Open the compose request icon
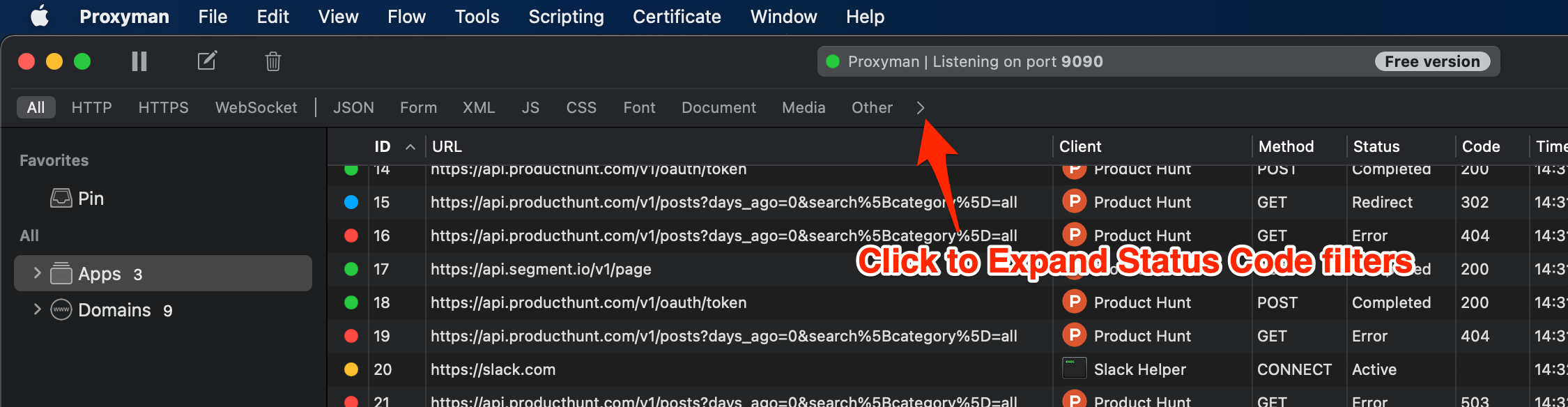This screenshot has height=407, width=1568. 207,61
